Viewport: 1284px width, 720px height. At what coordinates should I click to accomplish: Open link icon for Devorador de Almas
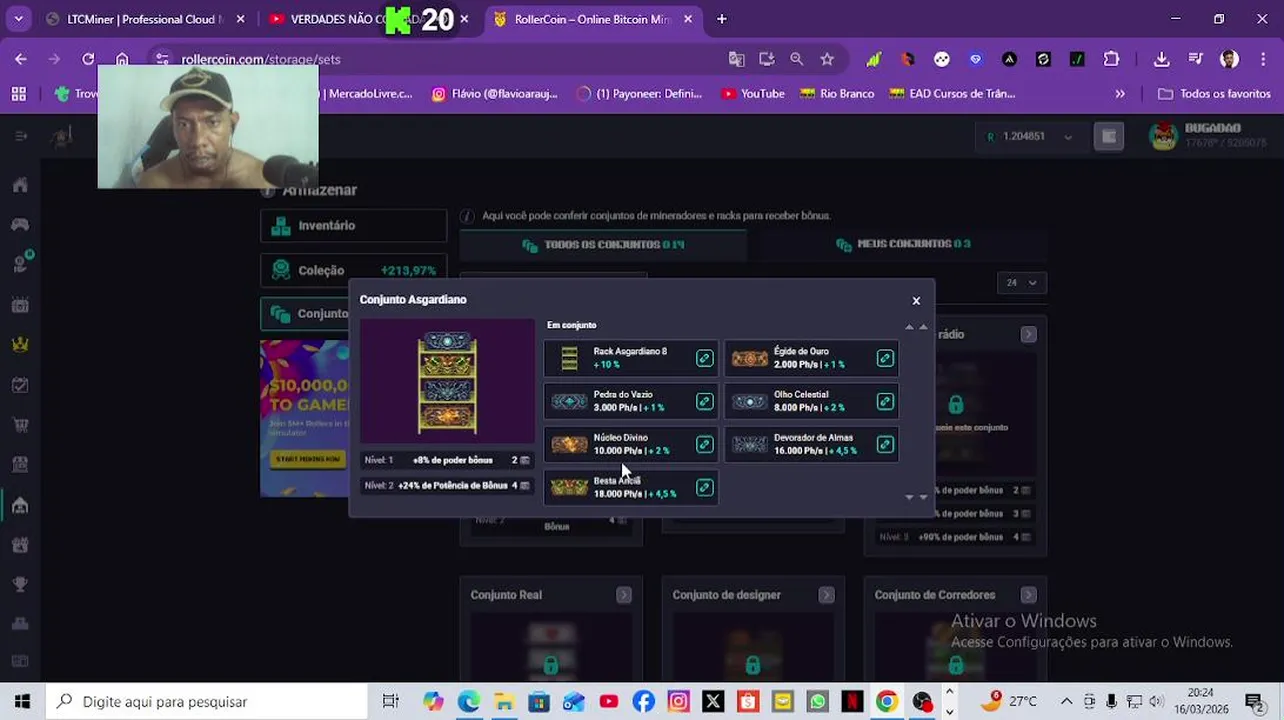[885, 444]
